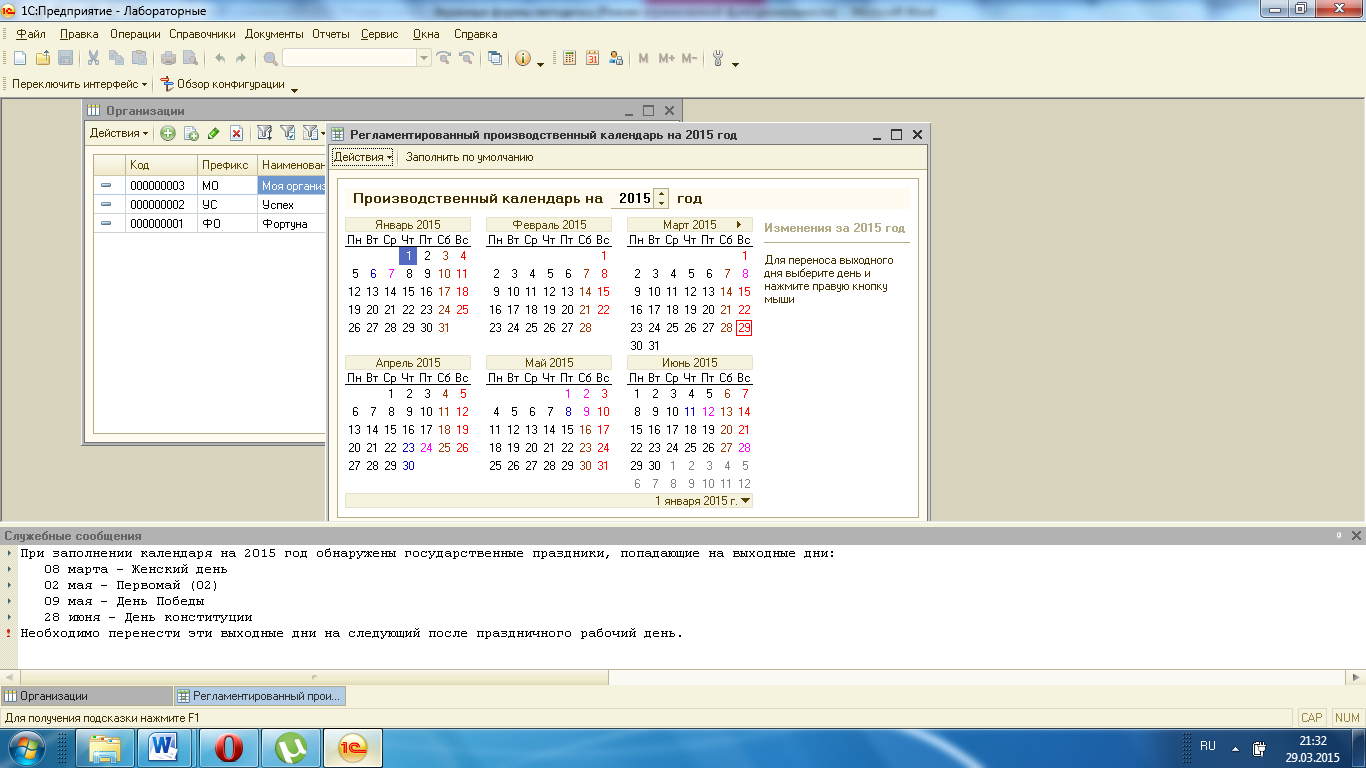Open the dropdown arrow after wrench icon
Viewport: 1366px width, 768px height.
coord(736,64)
